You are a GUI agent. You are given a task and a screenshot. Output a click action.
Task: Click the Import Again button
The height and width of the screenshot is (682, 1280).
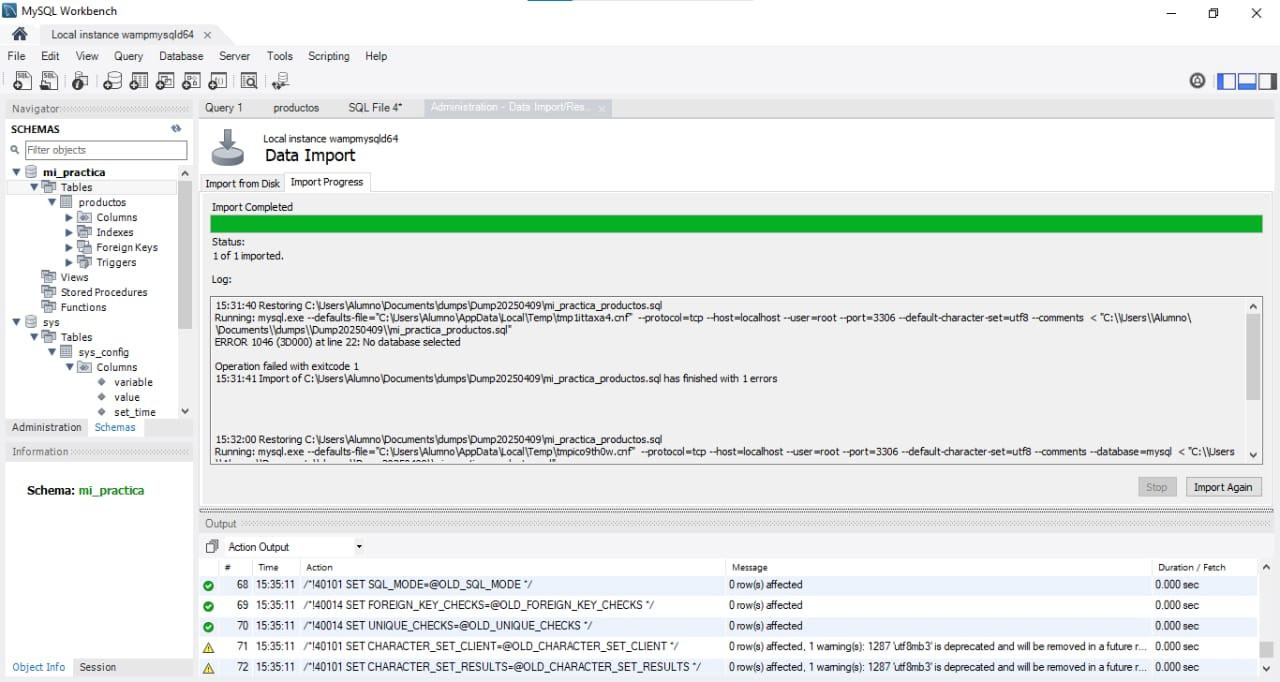1223,487
